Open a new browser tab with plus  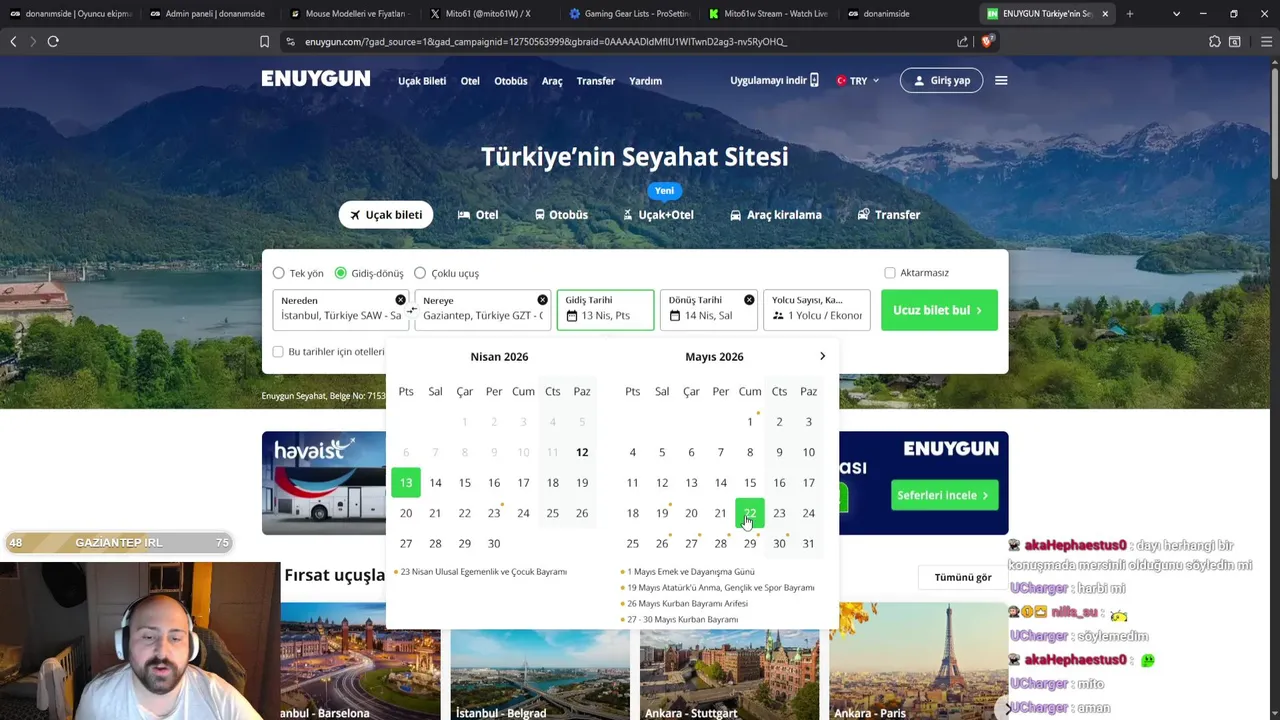1130,14
